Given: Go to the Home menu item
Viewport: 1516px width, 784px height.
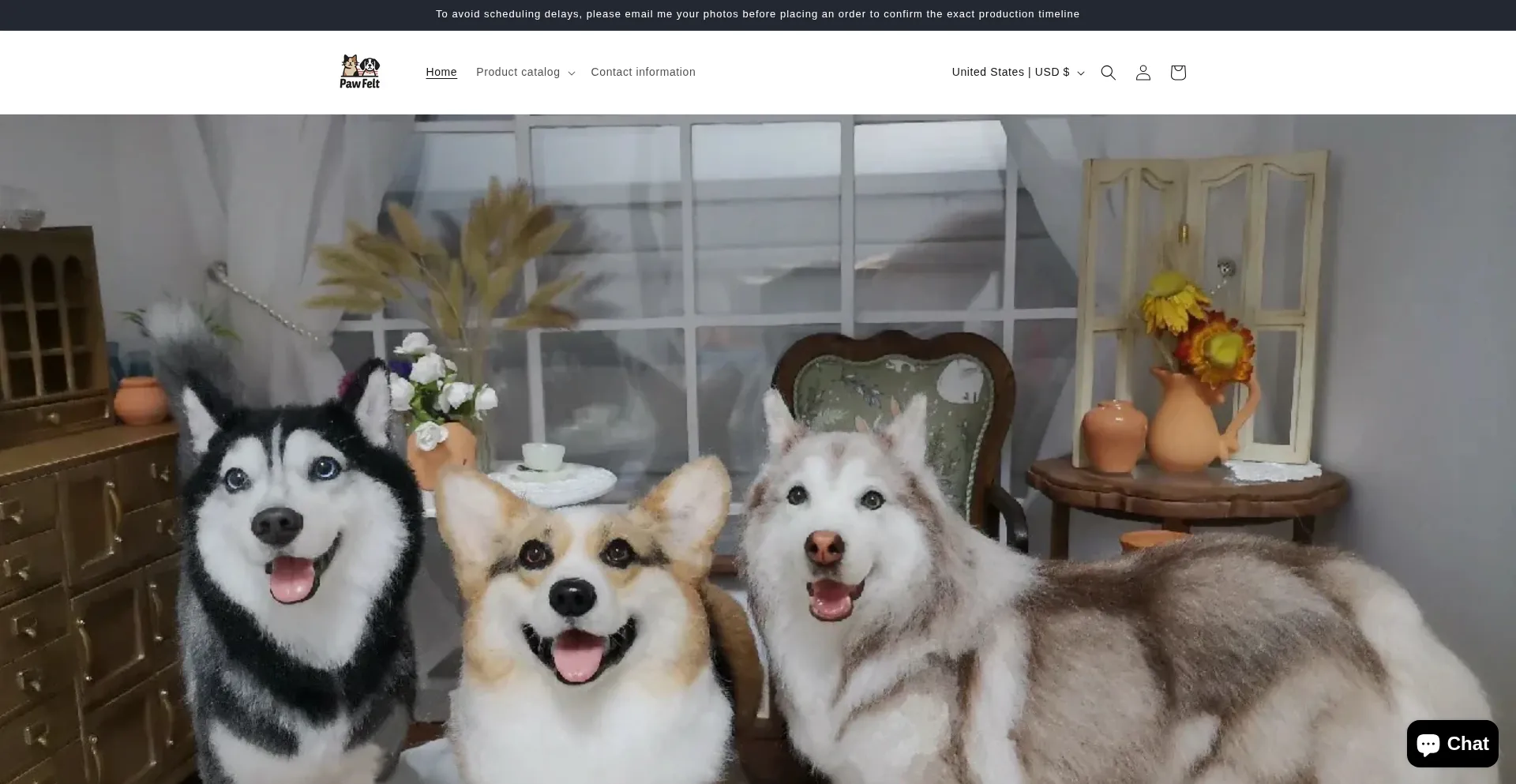Looking at the screenshot, I should (x=441, y=72).
